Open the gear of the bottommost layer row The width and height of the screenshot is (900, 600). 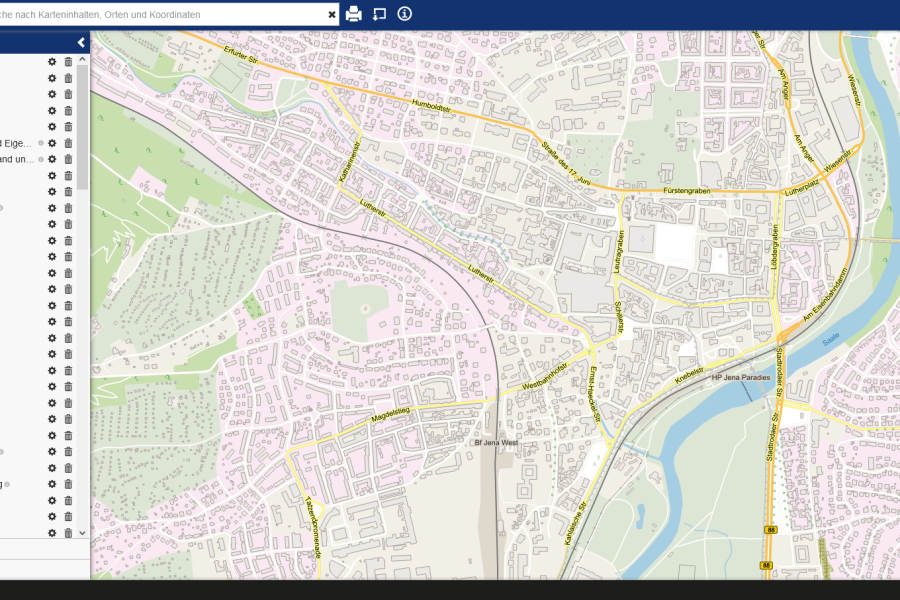click(x=52, y=533)
